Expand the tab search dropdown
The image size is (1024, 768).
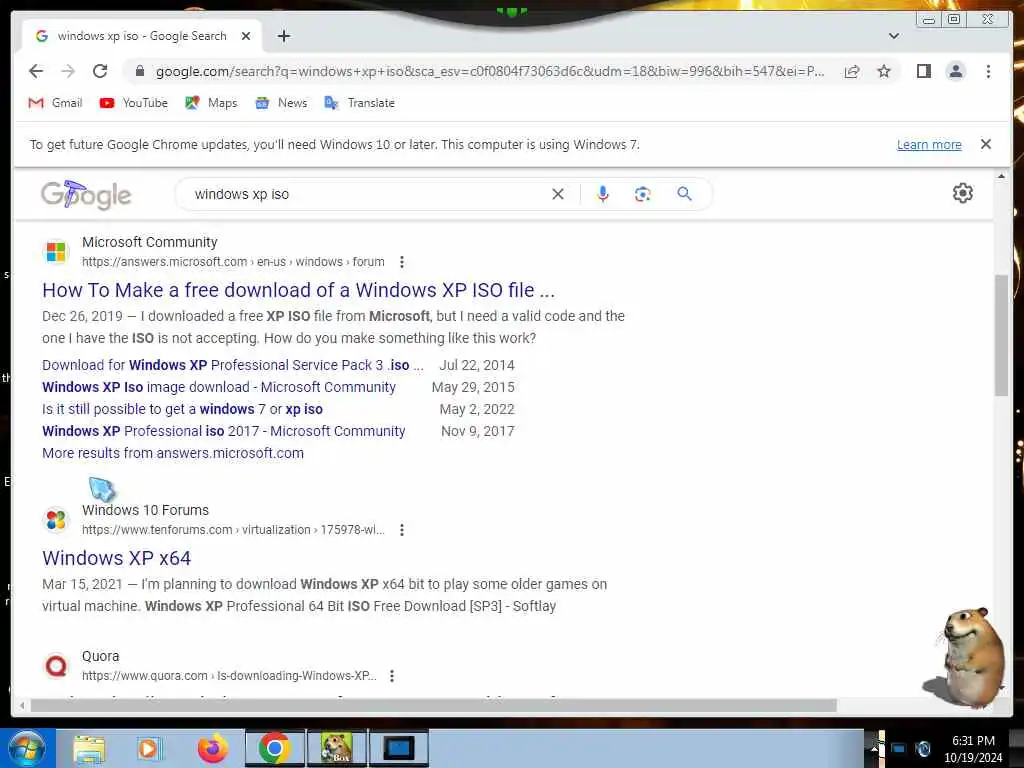pos(894,36)
